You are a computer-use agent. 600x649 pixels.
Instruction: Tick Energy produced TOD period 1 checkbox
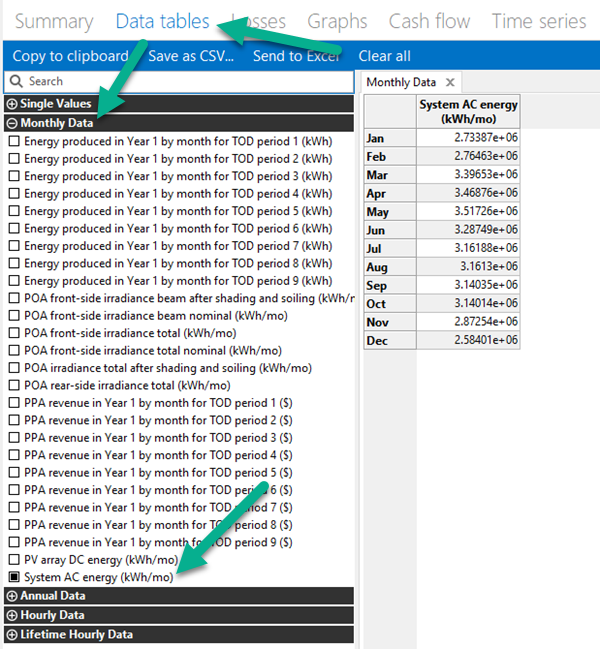point(14,142)
